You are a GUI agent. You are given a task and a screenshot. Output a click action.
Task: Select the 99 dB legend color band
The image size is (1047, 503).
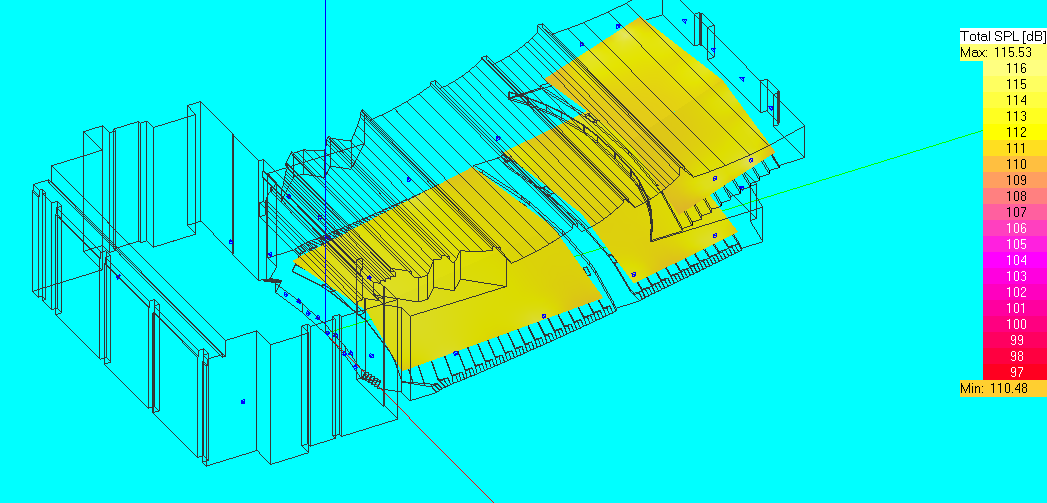1015,341
